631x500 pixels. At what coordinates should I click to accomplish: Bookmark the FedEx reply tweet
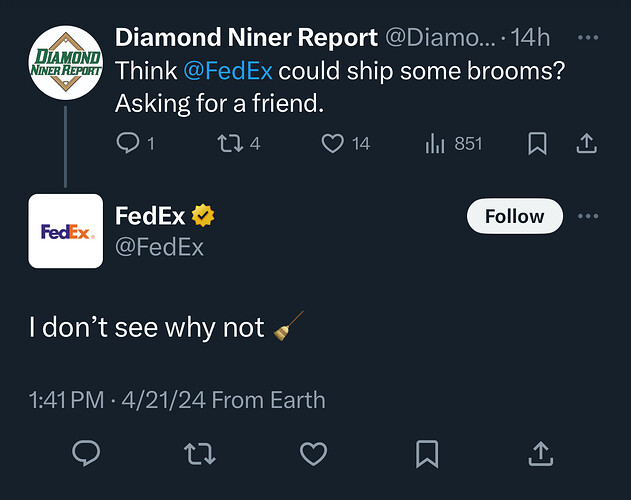[x=427, y=454]
